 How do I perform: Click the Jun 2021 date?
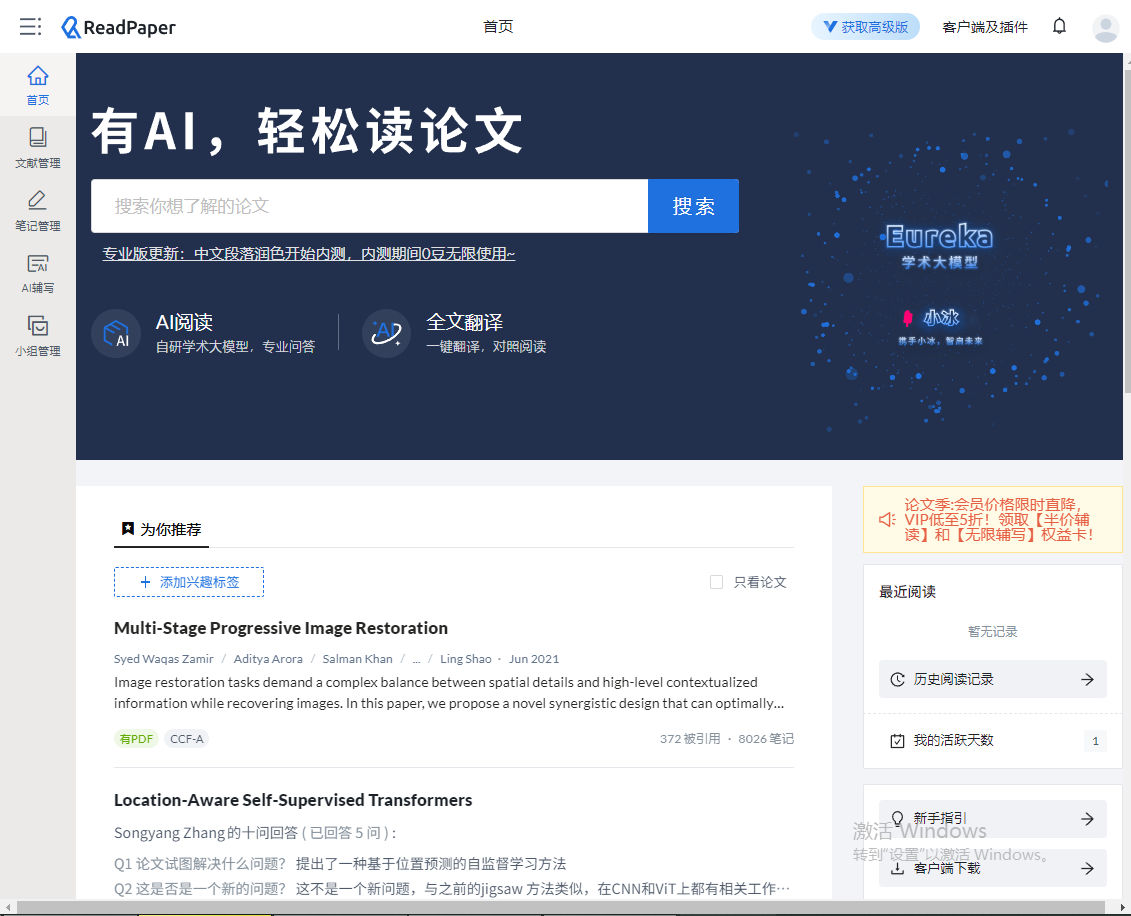point(534,659)
